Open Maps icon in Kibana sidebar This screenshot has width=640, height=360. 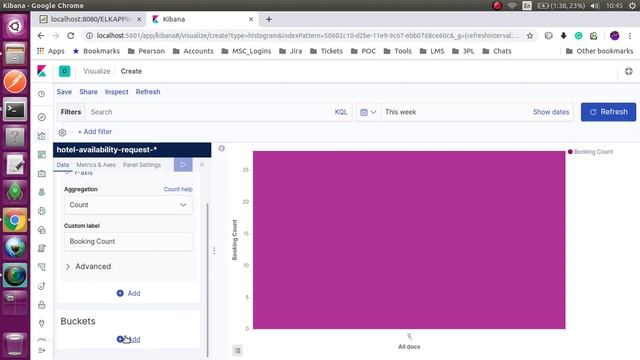click(x=42, y=192)
